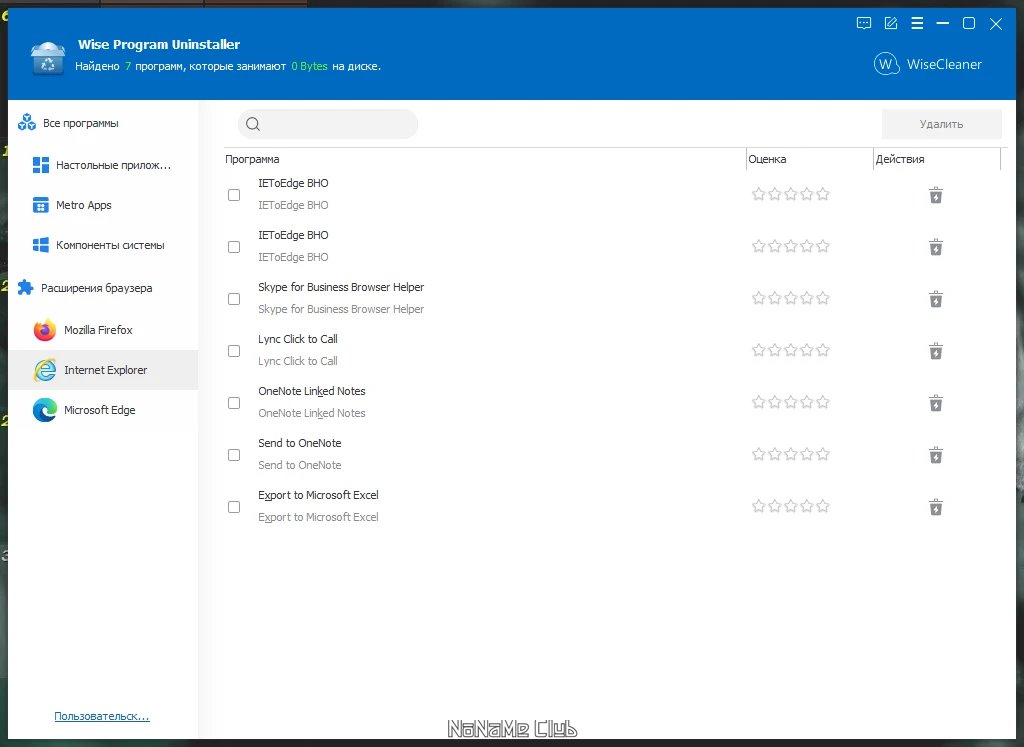The width and height of the screenshot is (1024, 747).
Task: Click the Mozilla Firefox browser icon
Action: coord(45,330)
